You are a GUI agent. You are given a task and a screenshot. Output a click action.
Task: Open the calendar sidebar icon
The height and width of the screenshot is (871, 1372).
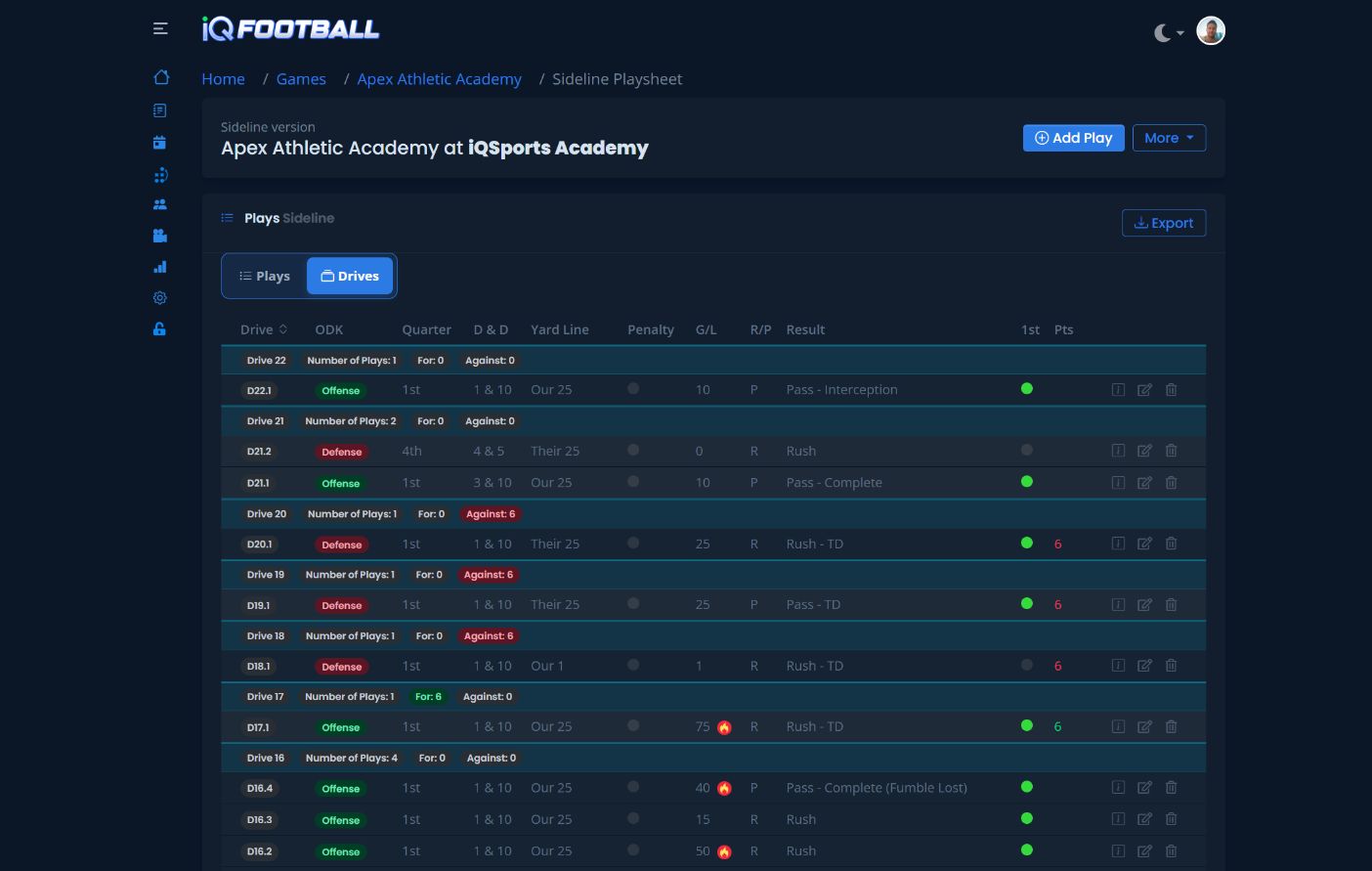tap(160, 142)
